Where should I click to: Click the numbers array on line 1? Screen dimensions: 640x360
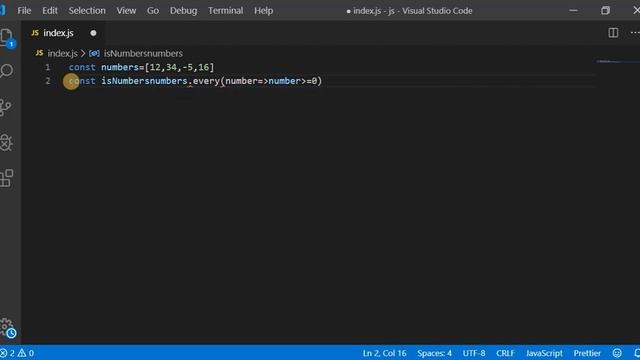pyautogui.click(x=179, y=67)
